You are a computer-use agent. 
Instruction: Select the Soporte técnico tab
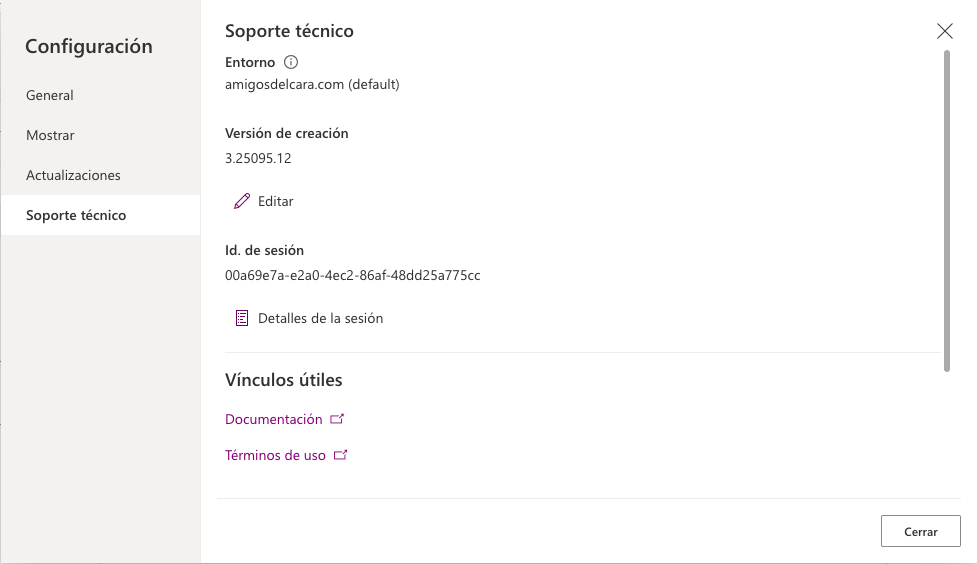click(76, 215)
